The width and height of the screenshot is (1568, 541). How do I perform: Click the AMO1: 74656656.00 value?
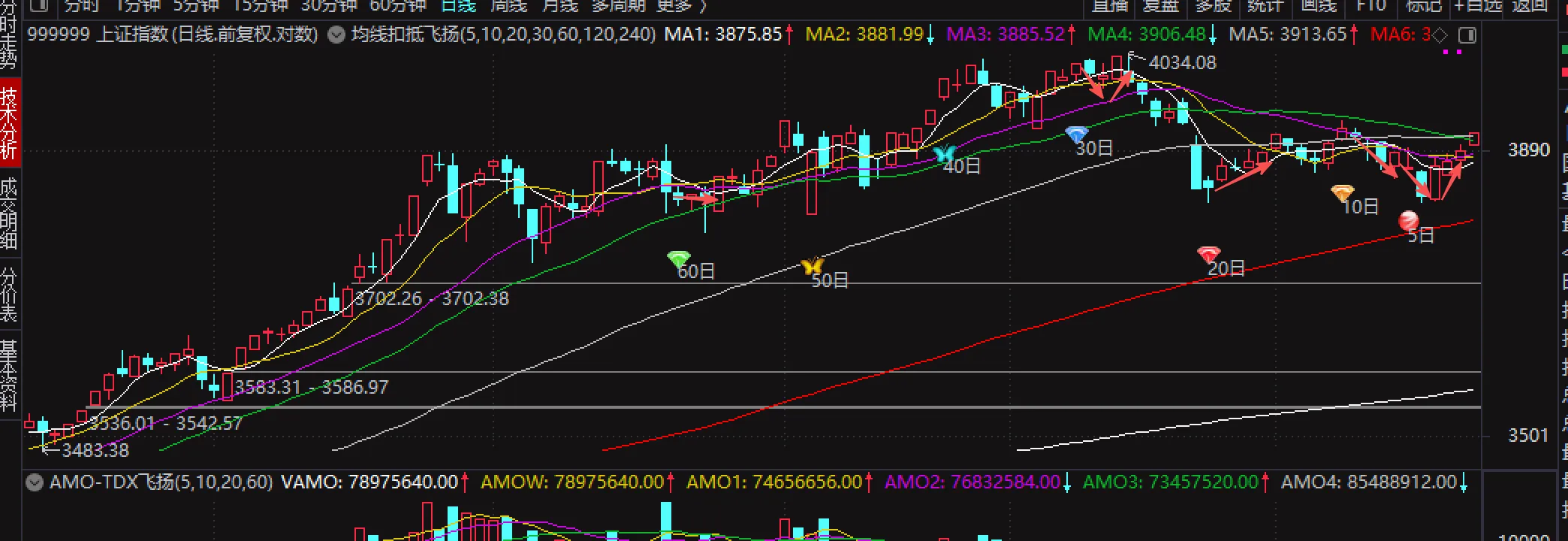click(774, 482)
